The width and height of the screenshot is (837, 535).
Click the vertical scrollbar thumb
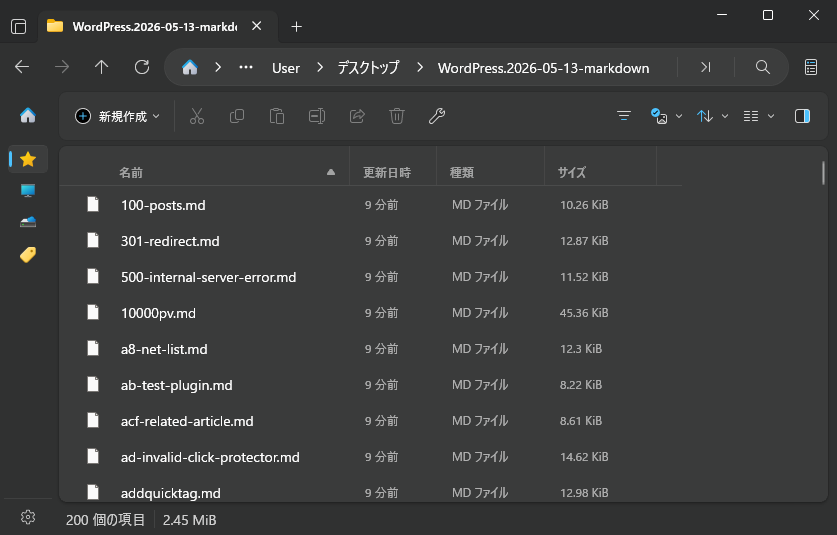pos(823,173)
